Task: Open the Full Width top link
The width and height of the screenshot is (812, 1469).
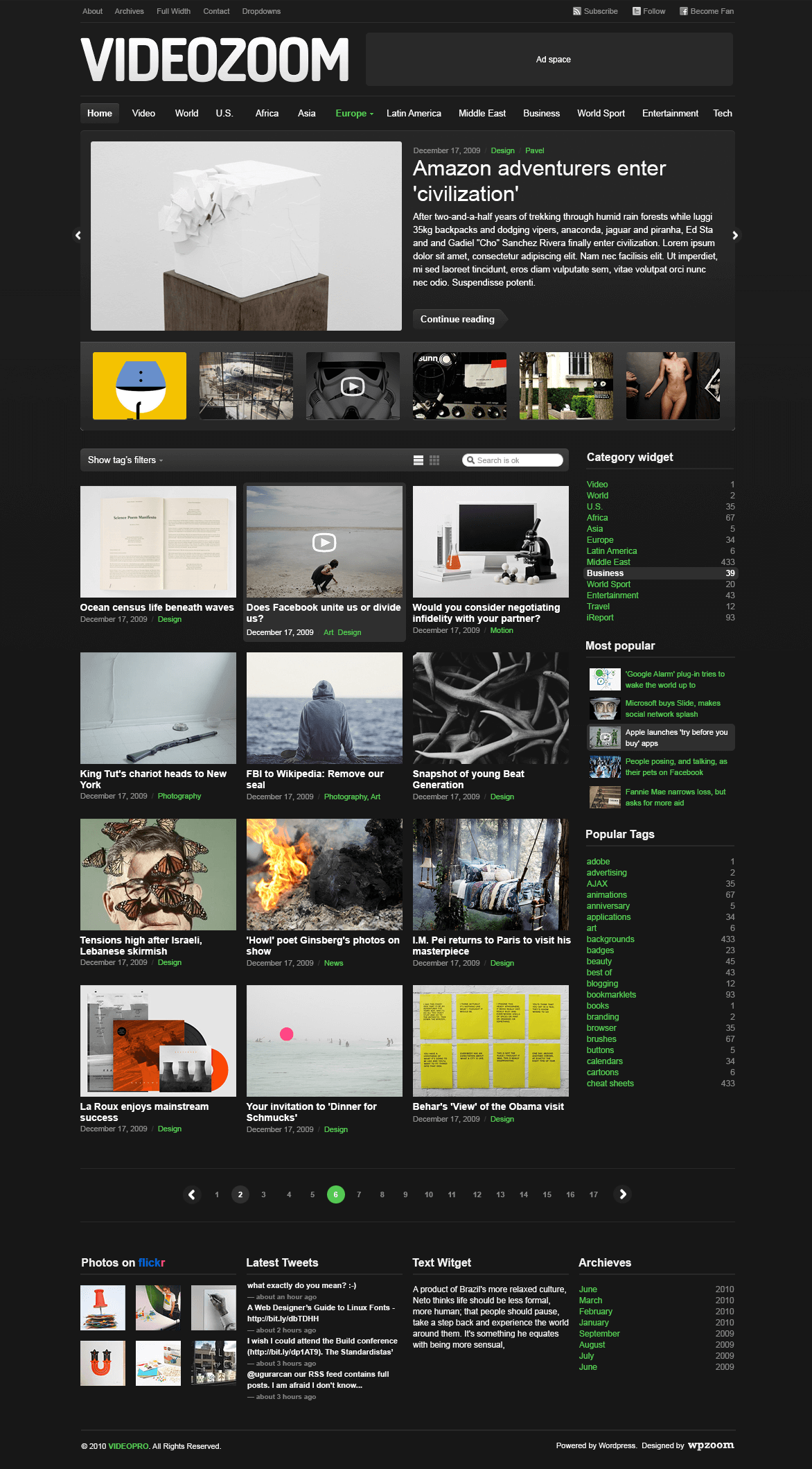Action: click(x=173, y=11)
